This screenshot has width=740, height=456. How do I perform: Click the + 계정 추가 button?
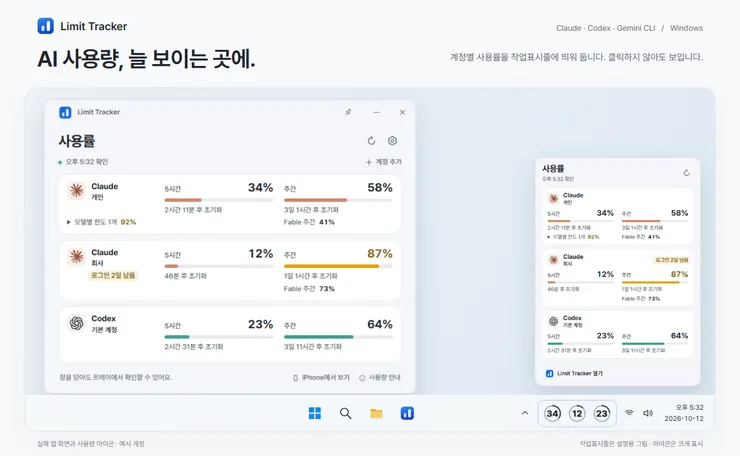[384, 162]
